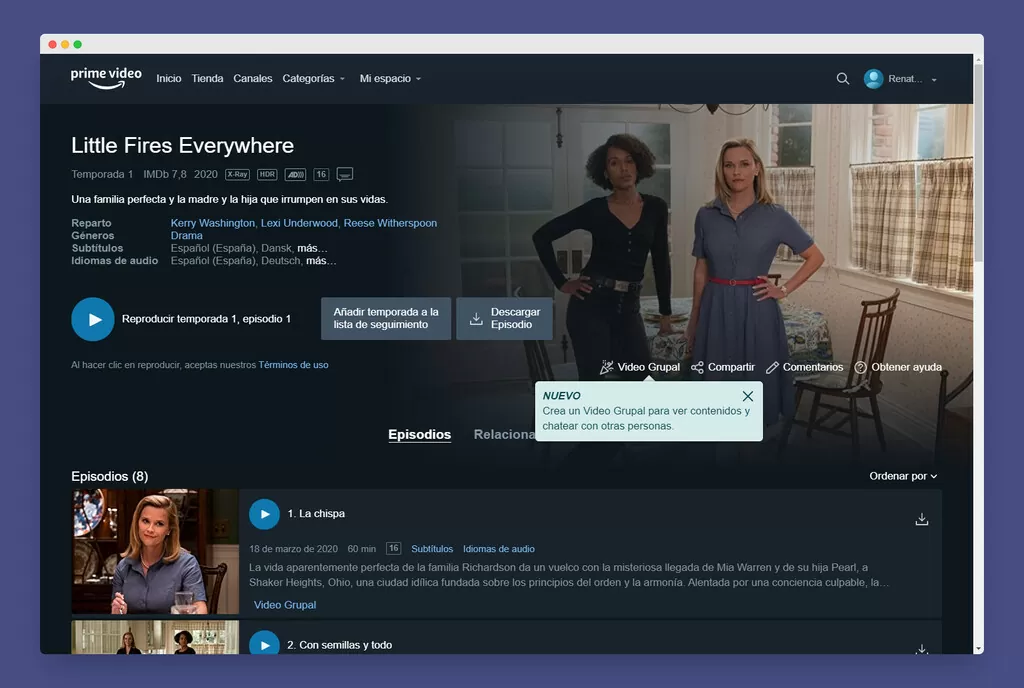Click the HDR badge
The image size is (1024, 688).
[x=267, y=174]
